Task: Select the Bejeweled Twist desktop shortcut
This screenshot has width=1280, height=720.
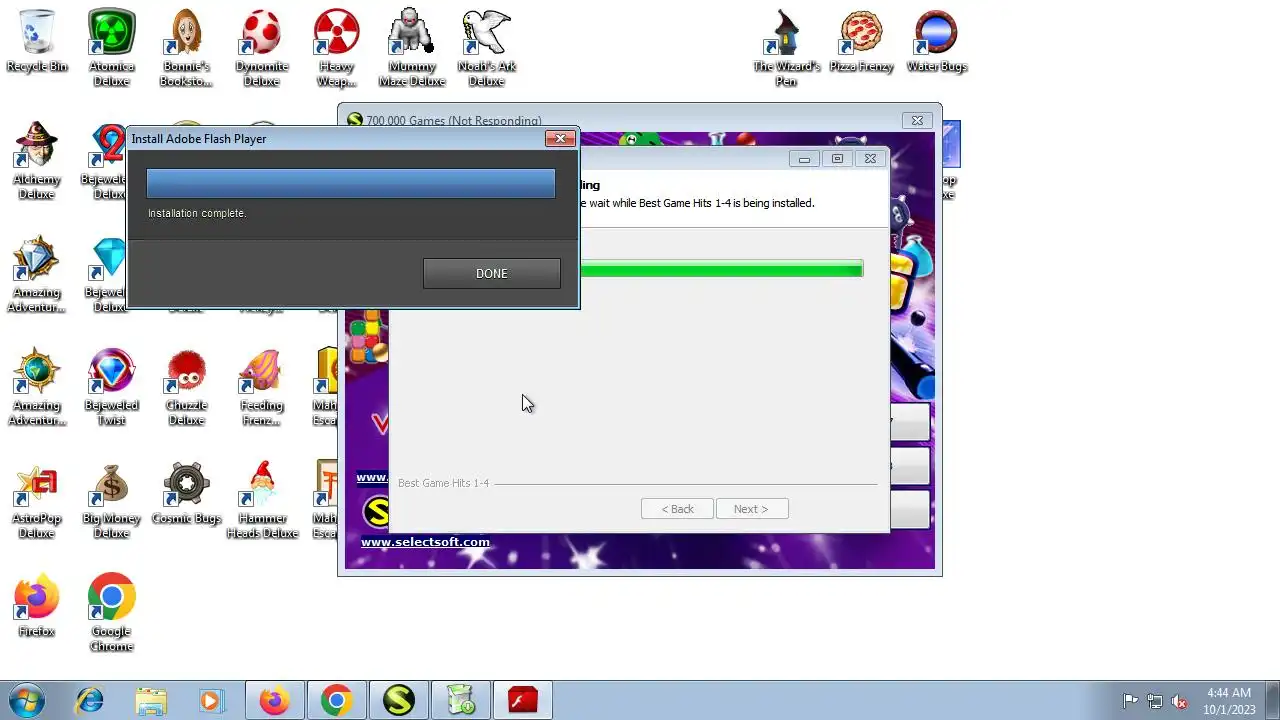Action: coord(111,387)
